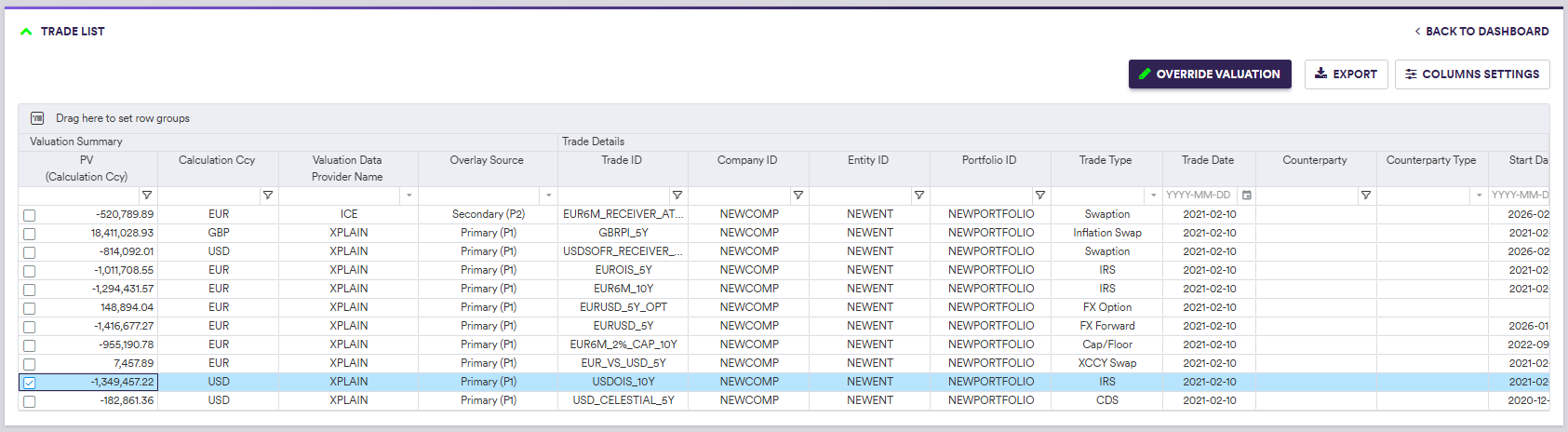The width and height of the screenshot is (1568, 432).
Task: Uncheck the selected USDOIS_10Y row checkbox
Action: [30, 383]
